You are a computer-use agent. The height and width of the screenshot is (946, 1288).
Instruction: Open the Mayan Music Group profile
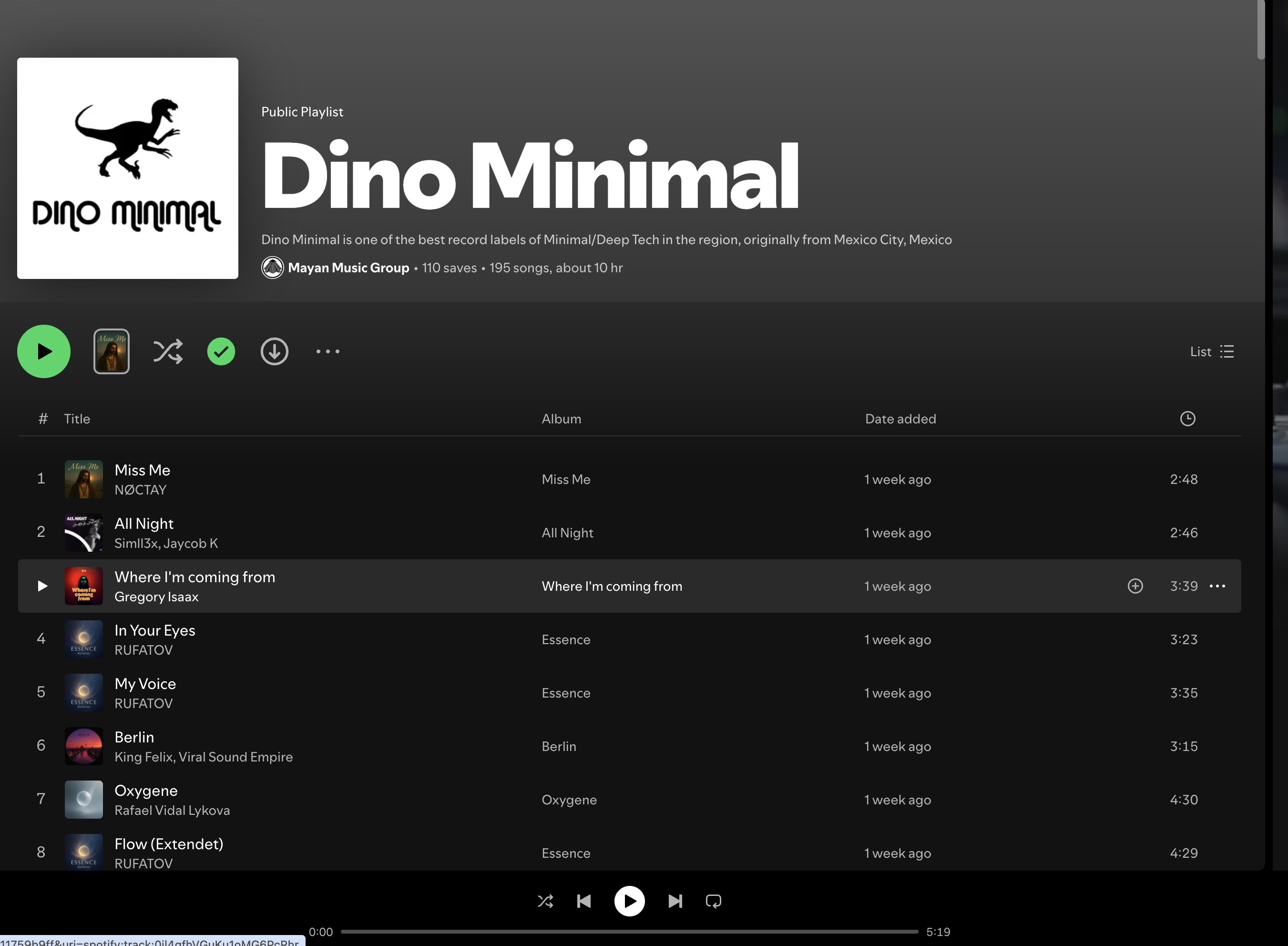(348, 267)
